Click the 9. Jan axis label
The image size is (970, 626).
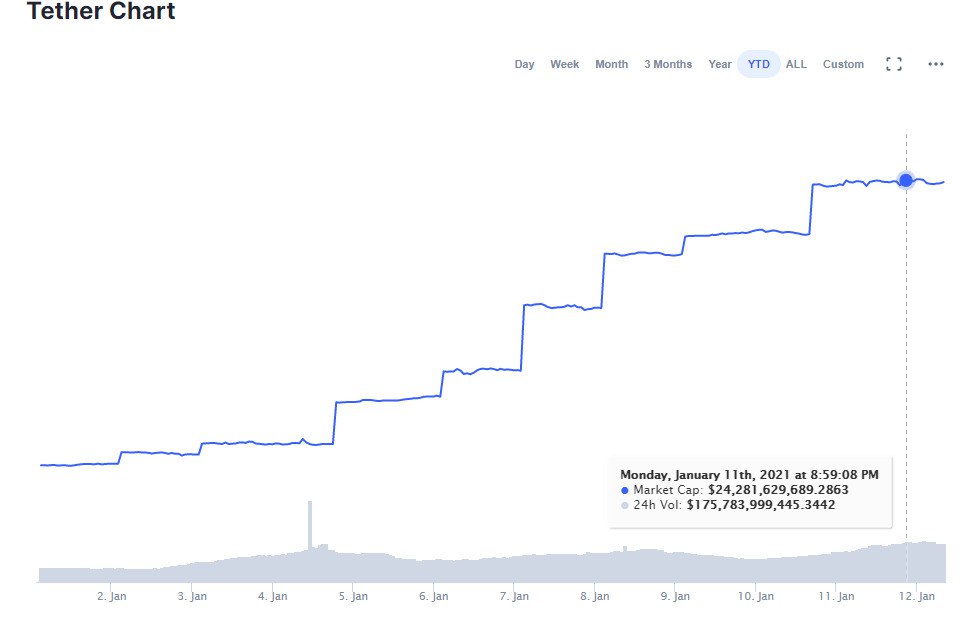click(x=674, y=596)
